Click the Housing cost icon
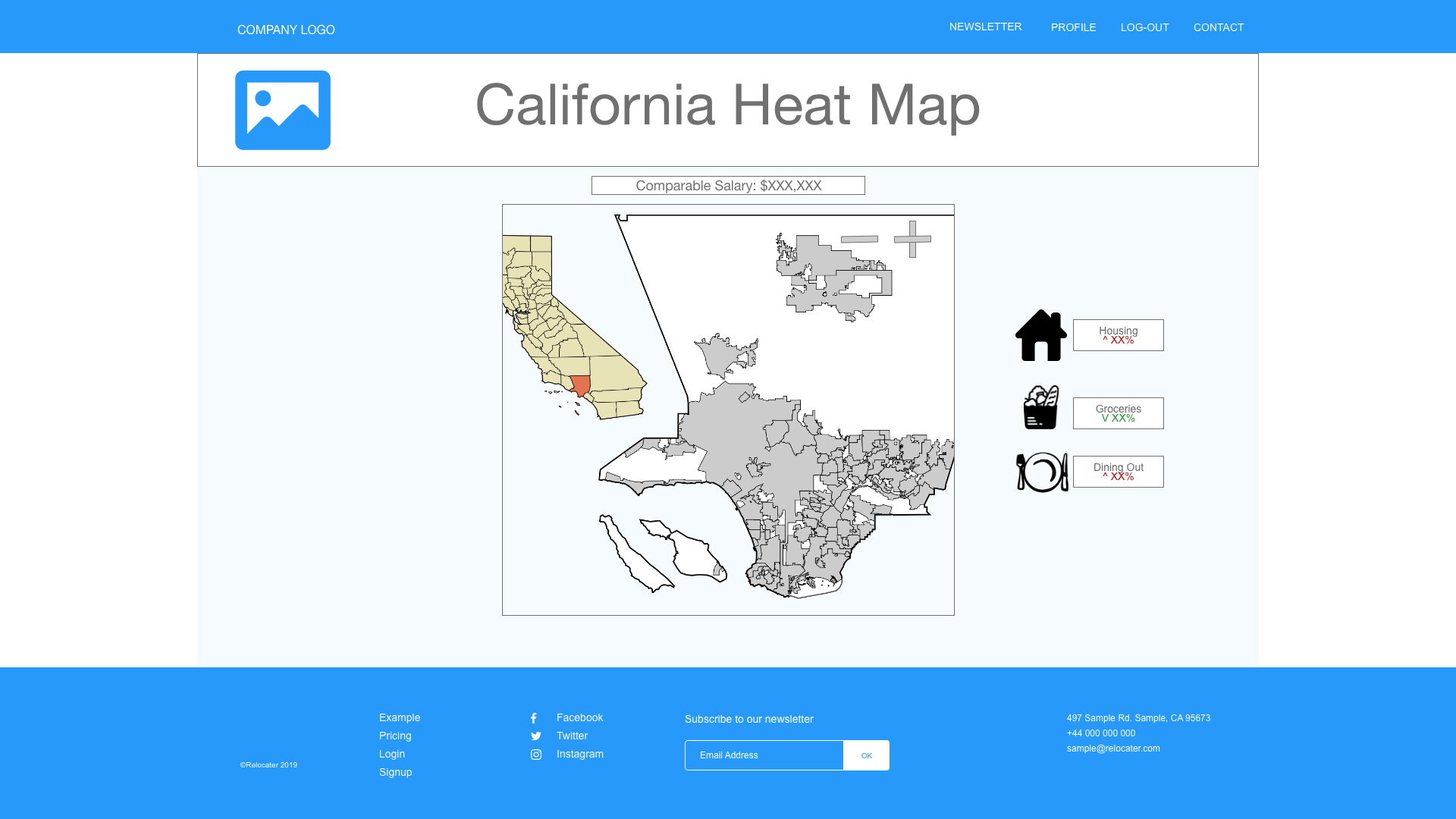The image size is (1456, 819). 1040,335
